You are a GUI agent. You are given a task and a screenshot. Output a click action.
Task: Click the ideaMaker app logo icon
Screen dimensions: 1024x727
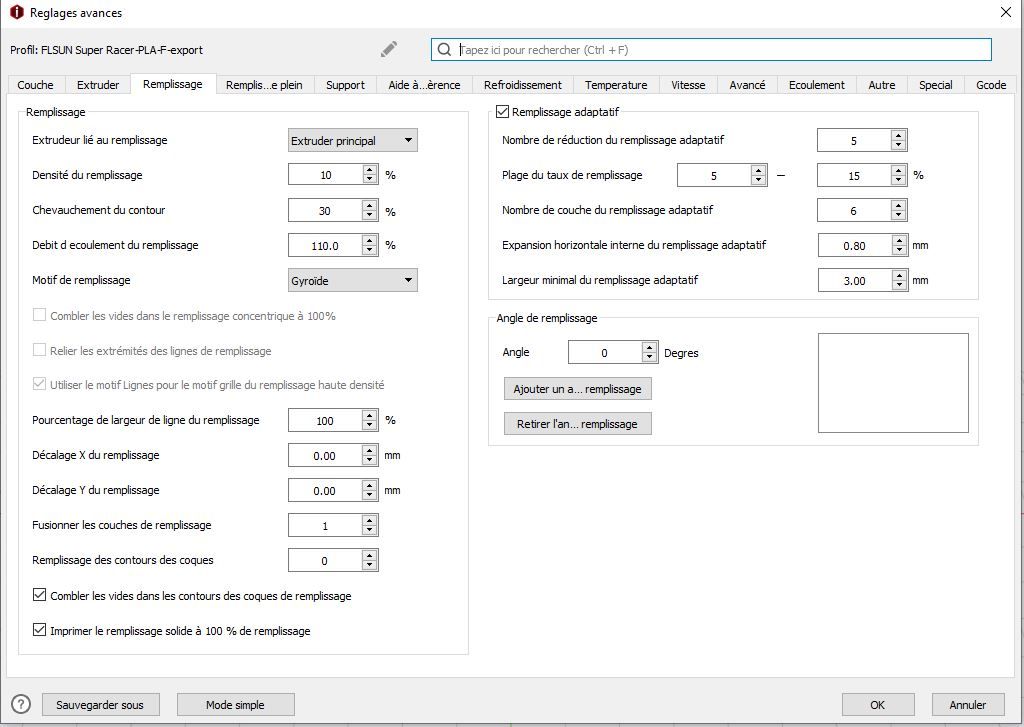point(16,12)
